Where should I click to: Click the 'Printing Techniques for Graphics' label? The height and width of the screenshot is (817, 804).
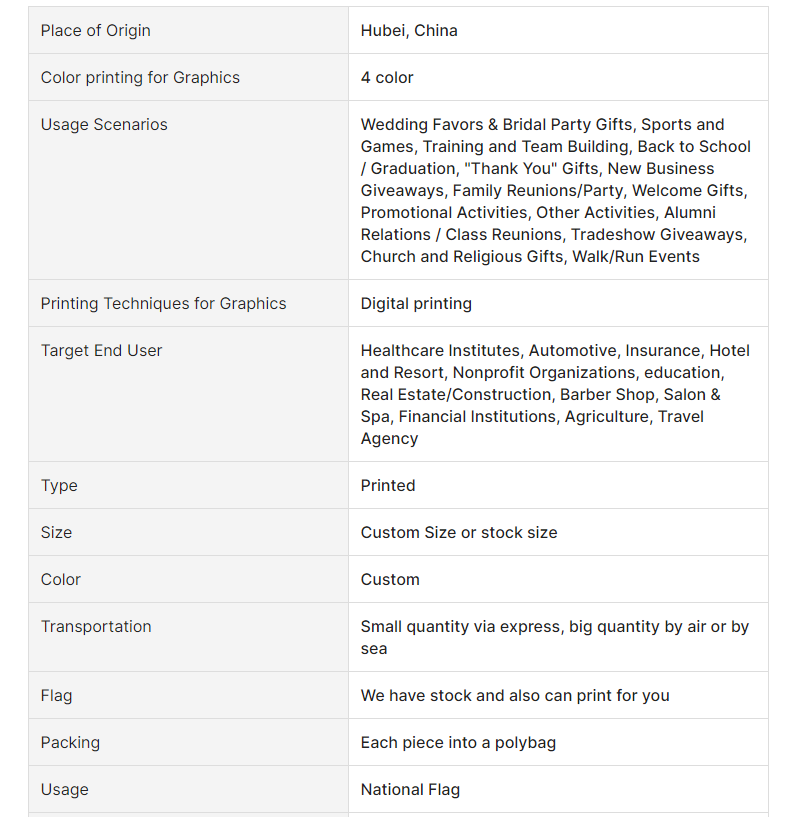pyautogui.click(x=164, y=303)
